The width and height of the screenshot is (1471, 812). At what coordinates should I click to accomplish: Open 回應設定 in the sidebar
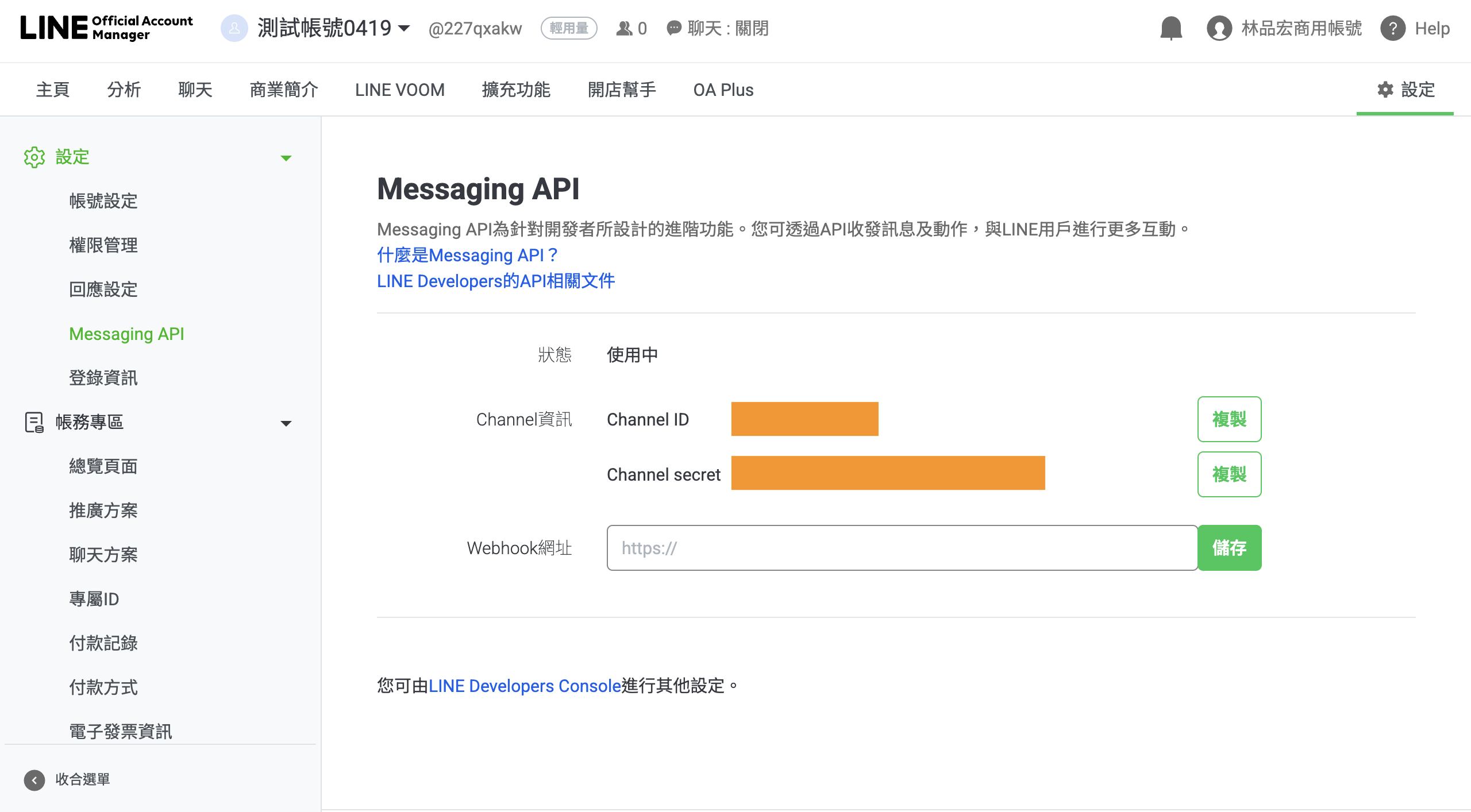click(103, 289)
